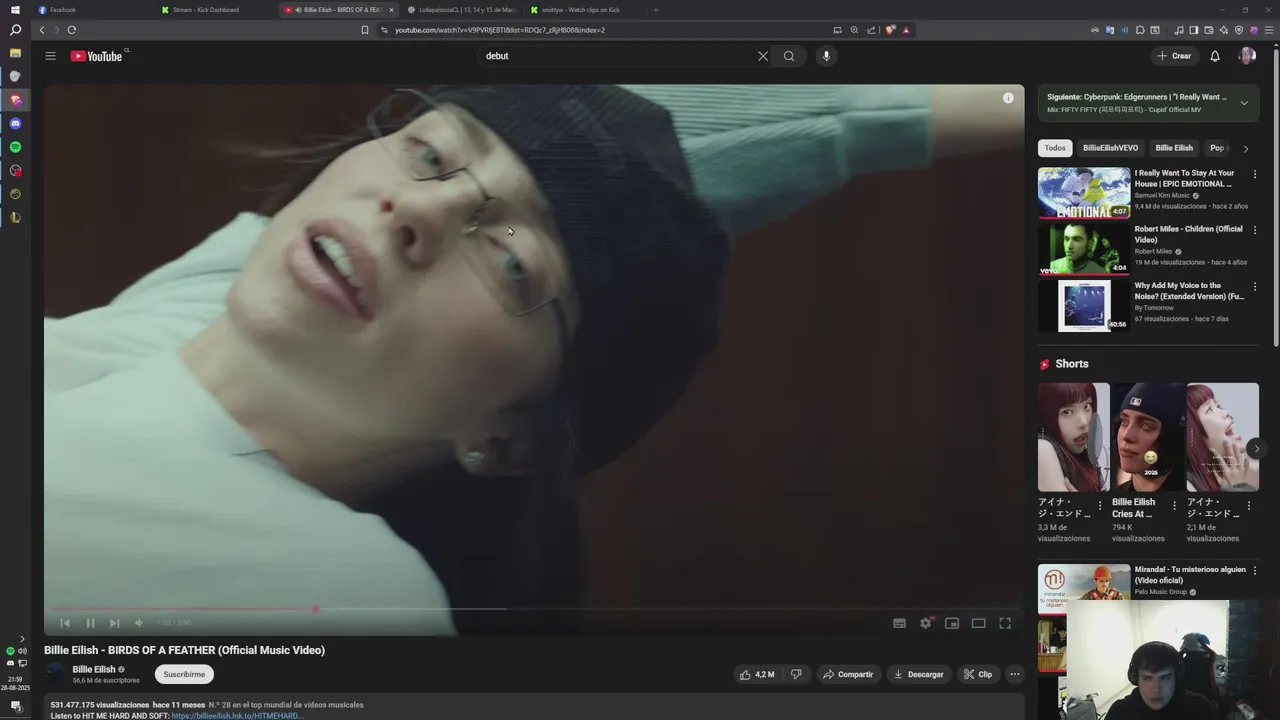Open the Robert Miles - Children video thumbnail
This screenshot has width=1280, height=720.
click(x=1084, y=248)
